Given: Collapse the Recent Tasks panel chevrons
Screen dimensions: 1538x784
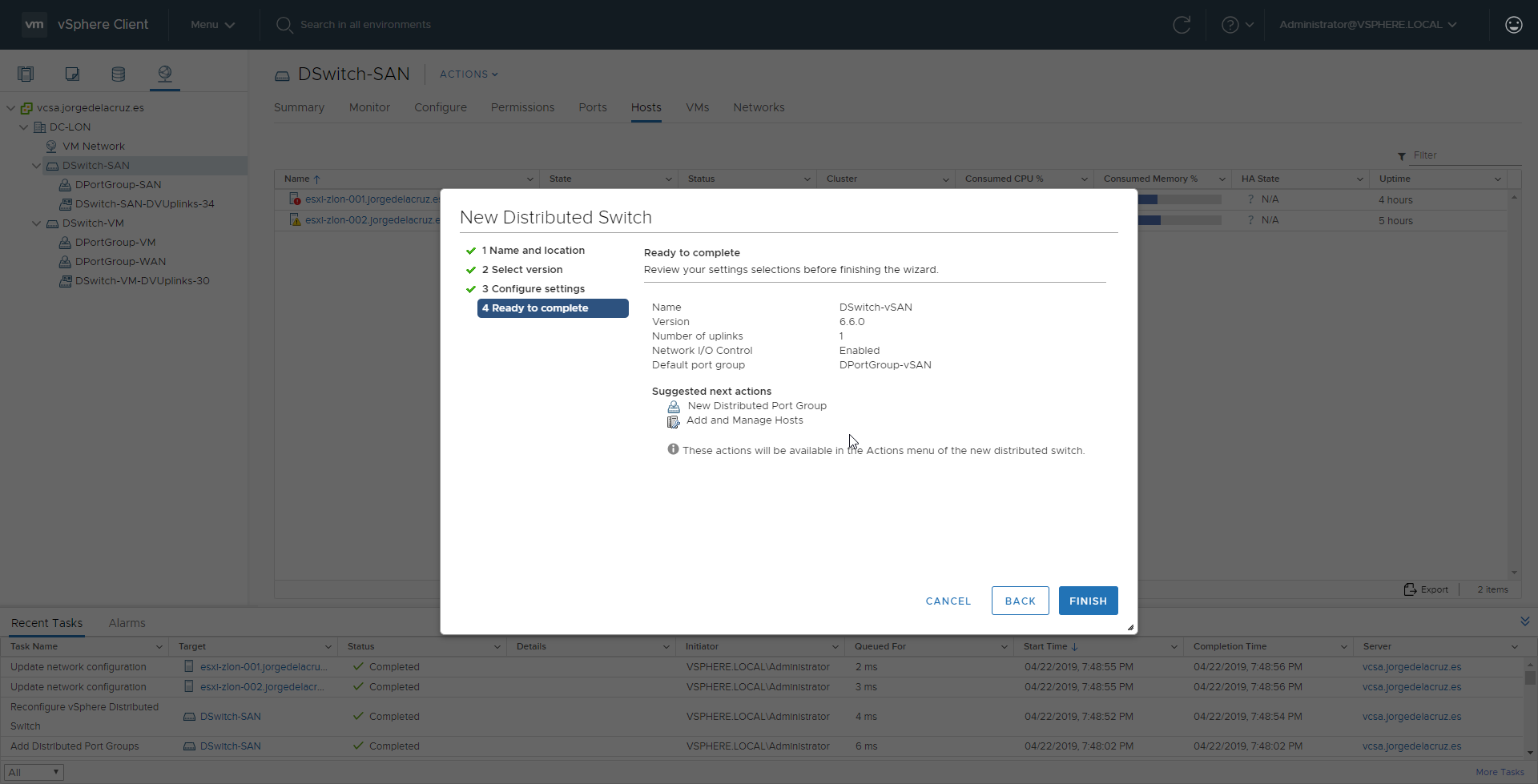Looking at the screenshot, I should (x=1525, y=621).
